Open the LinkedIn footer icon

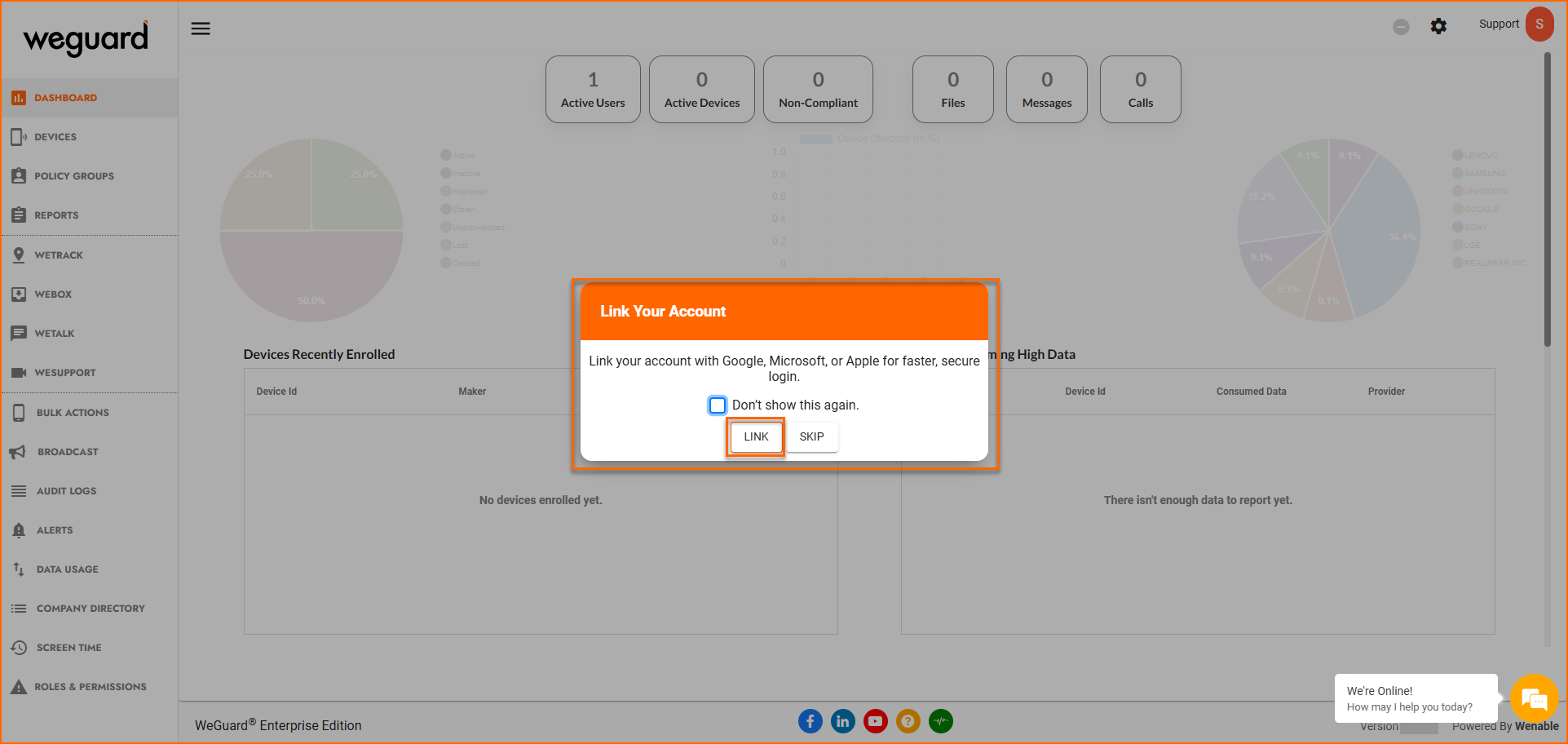point(842,721)
